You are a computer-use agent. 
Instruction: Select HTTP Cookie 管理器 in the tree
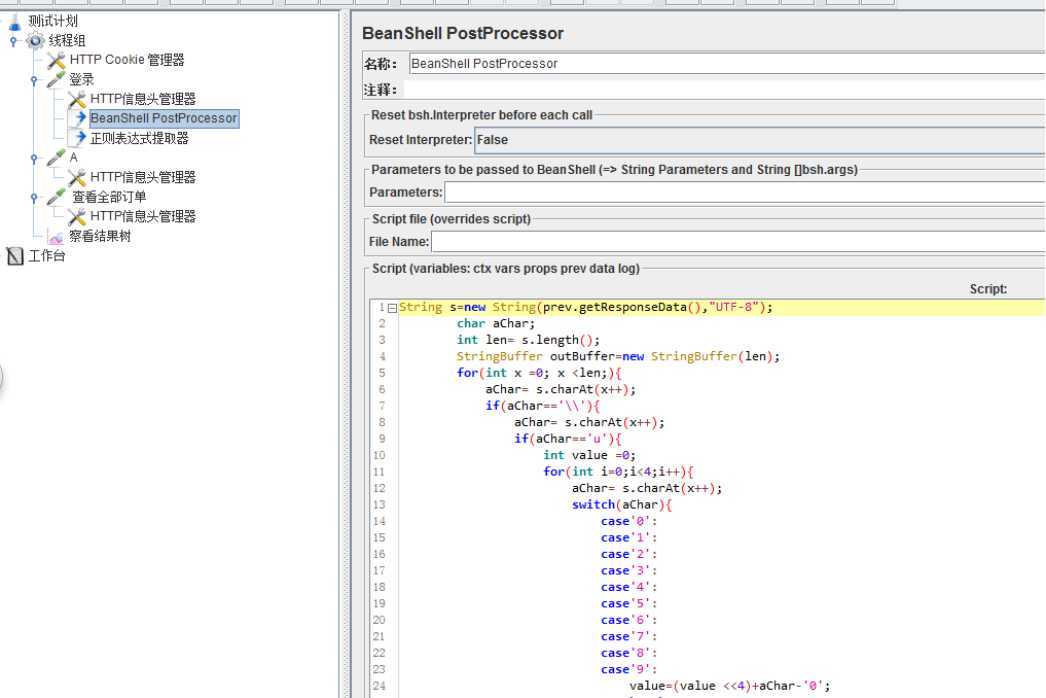click(x=127, y=60)
